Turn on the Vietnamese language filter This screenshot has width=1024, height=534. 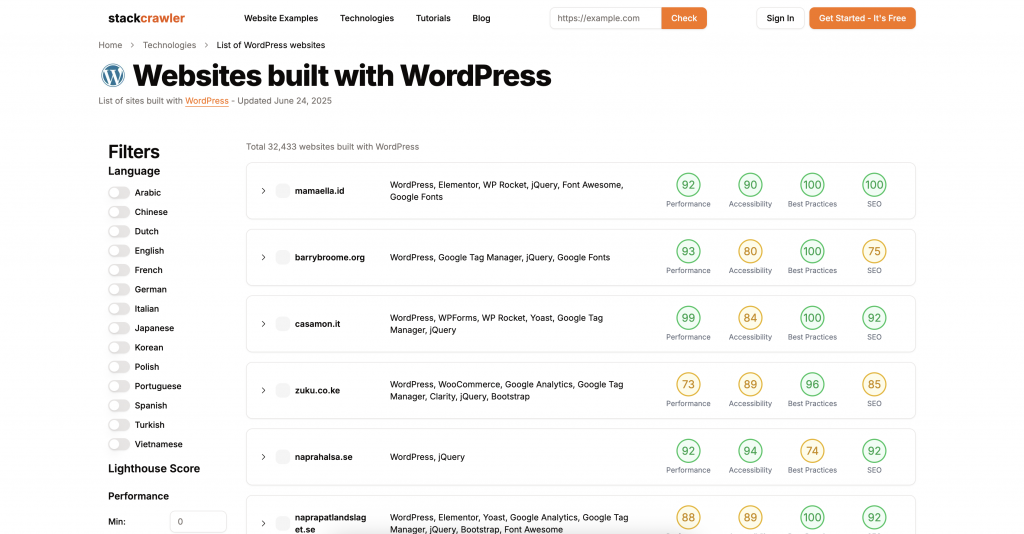click(x=119, y=444)
